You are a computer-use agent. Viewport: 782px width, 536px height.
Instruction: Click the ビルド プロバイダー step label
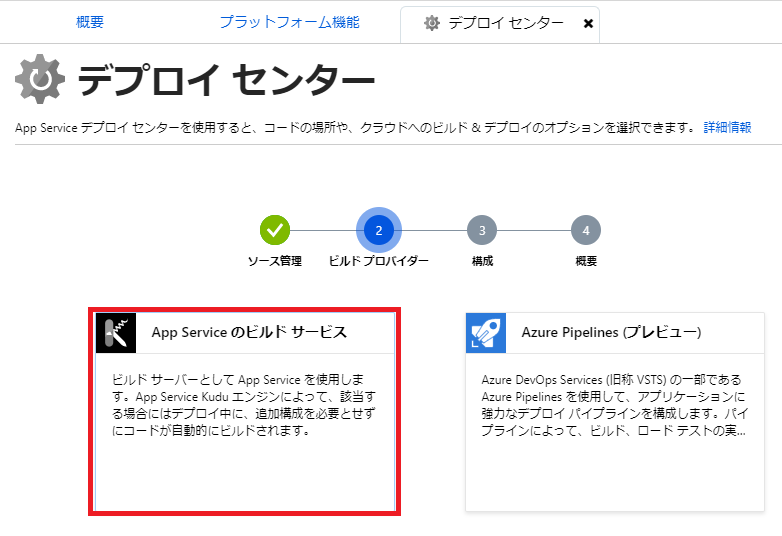point(379,261)
